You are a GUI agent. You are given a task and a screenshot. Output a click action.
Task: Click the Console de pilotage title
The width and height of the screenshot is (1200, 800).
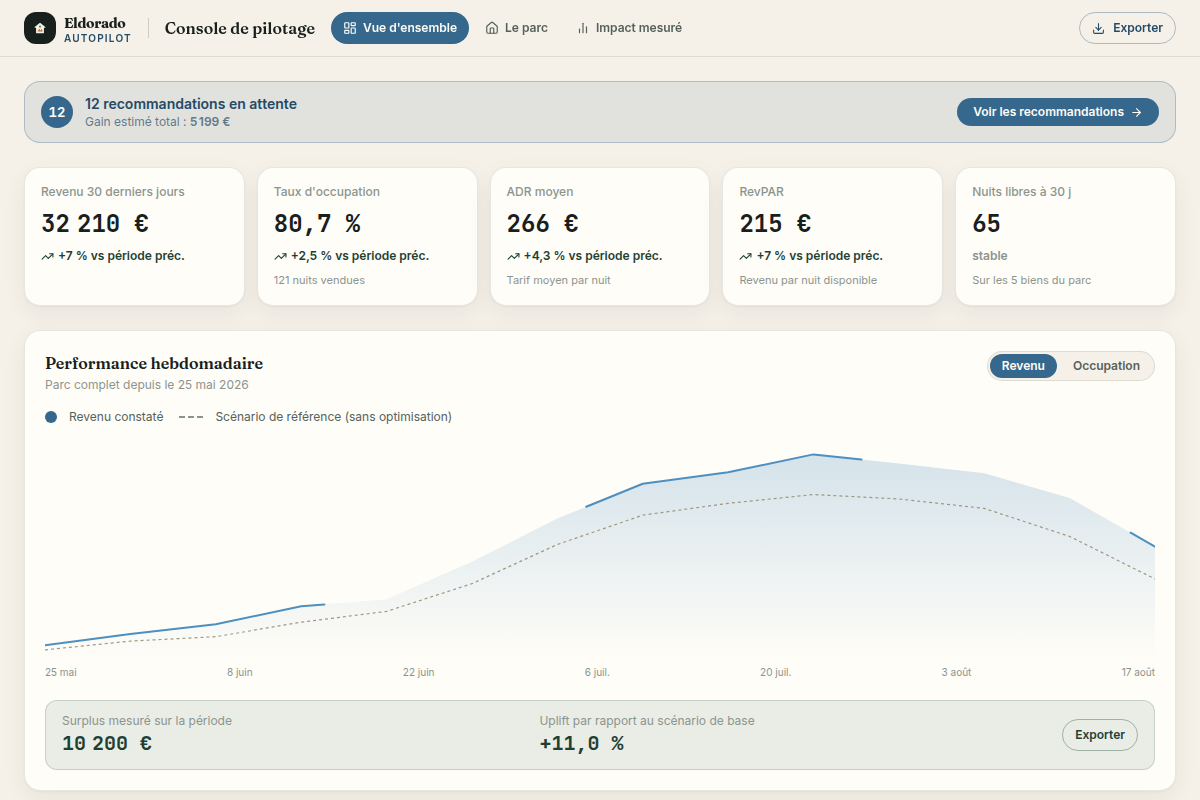(x=240, y=28)
